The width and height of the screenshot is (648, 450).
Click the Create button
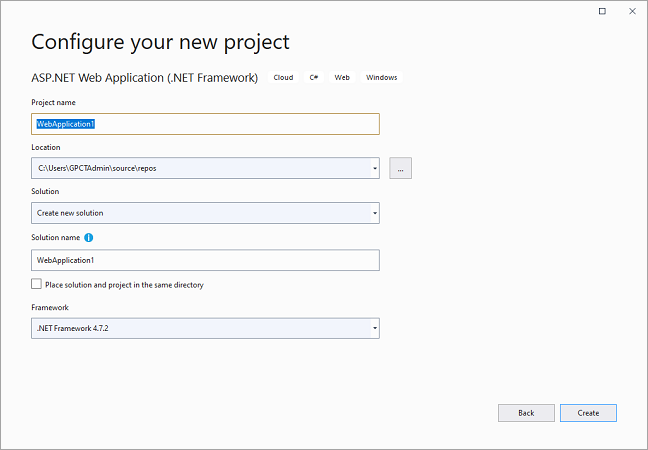(x=588, y=412)
